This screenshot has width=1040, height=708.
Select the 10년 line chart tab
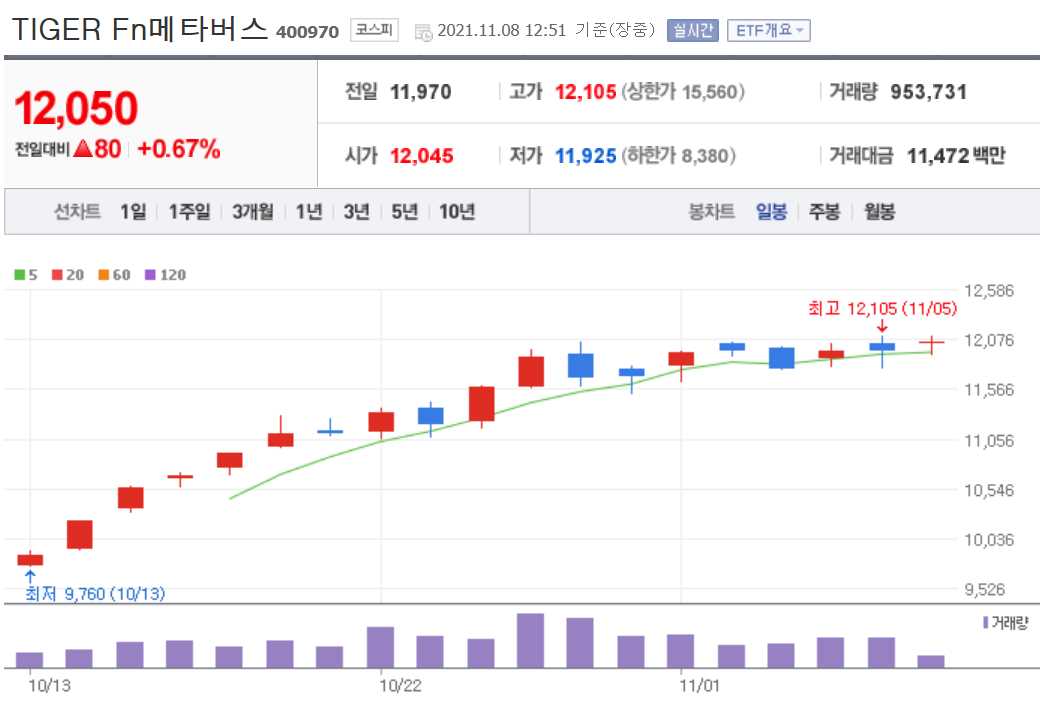pyautogui.click(x=457, y=212)
